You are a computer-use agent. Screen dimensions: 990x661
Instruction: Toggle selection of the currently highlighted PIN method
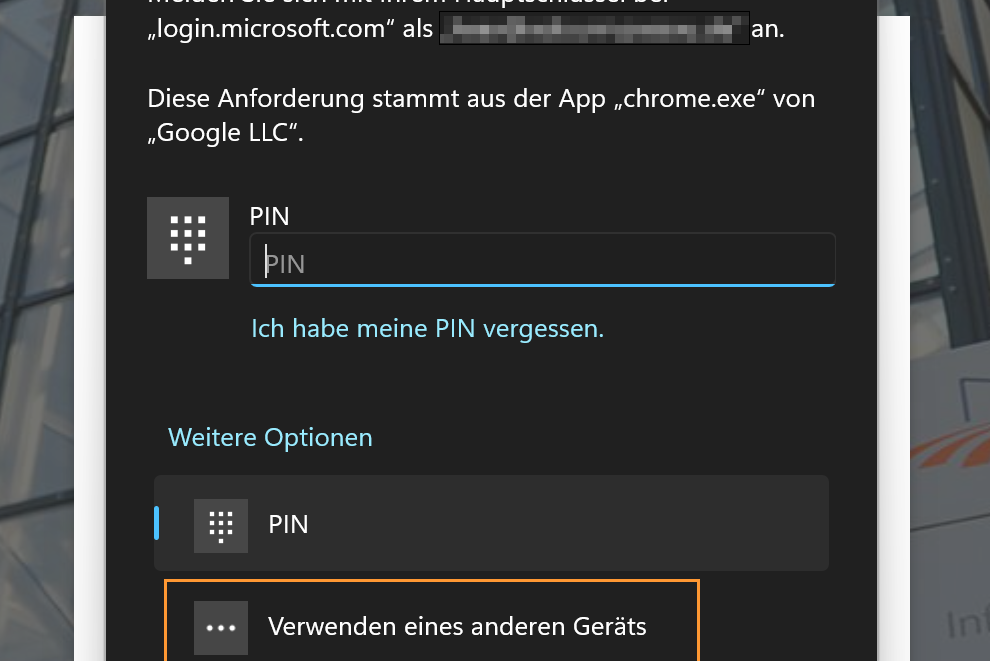(491, 524)
